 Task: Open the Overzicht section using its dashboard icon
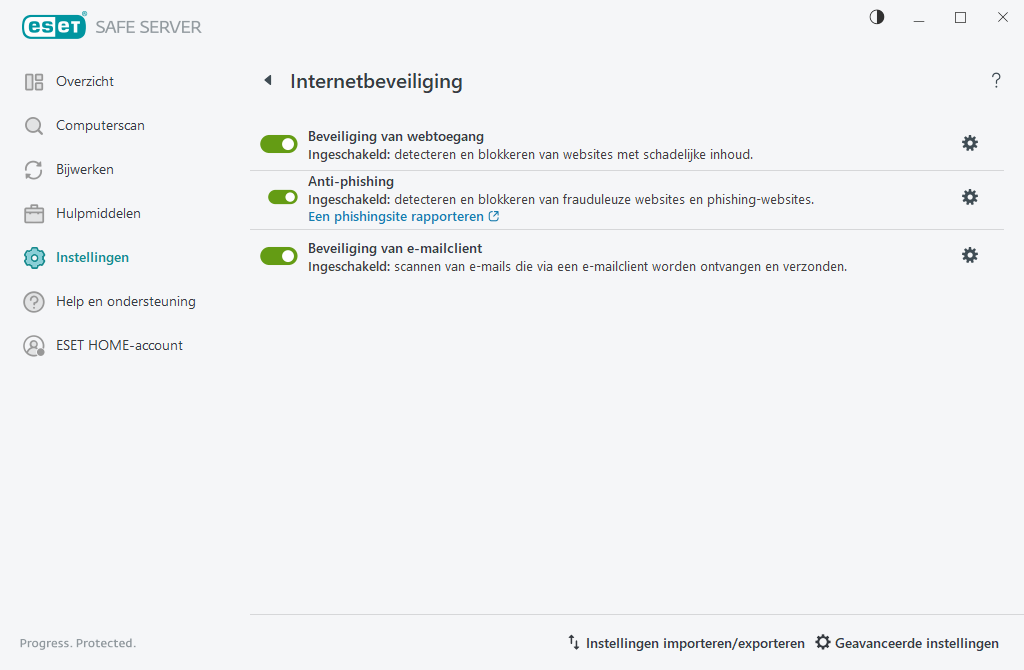(33, 81)
